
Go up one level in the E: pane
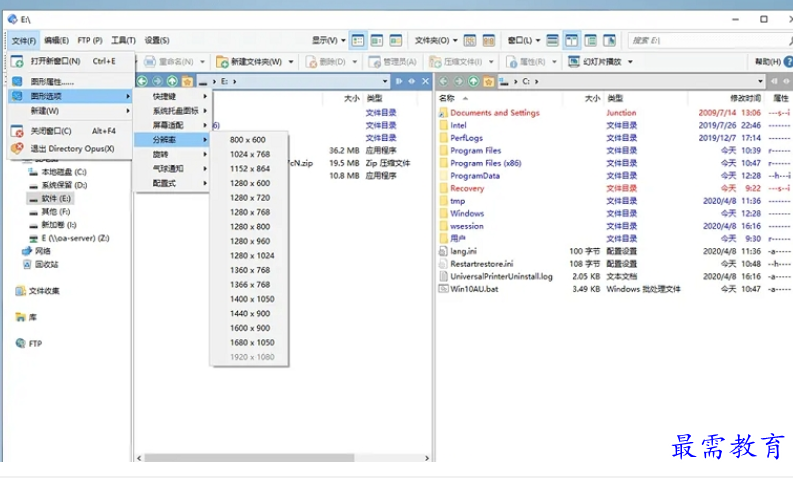click(x=172, y=81)
